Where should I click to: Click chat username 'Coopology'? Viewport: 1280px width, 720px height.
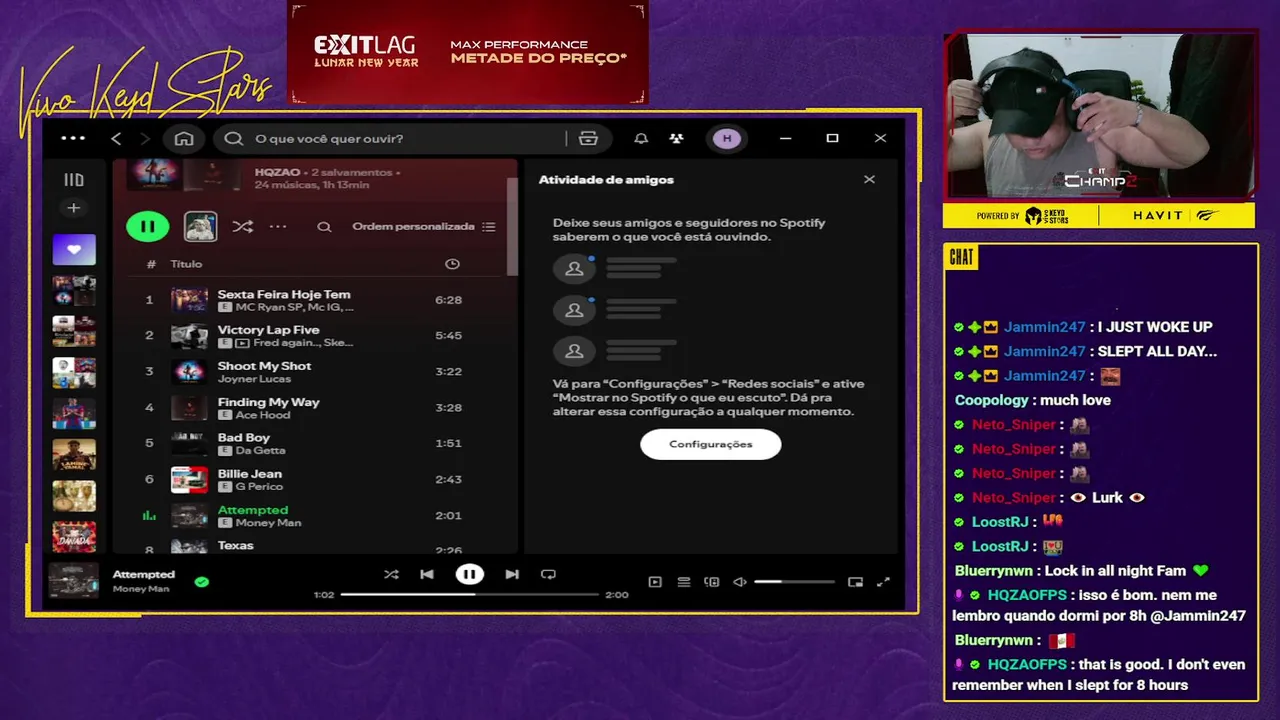click(x=991, y=400)
